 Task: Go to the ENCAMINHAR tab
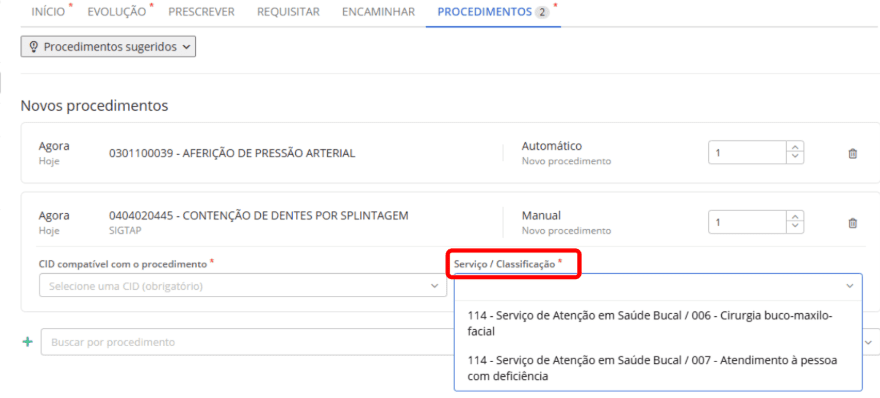[x=378, y=12]
